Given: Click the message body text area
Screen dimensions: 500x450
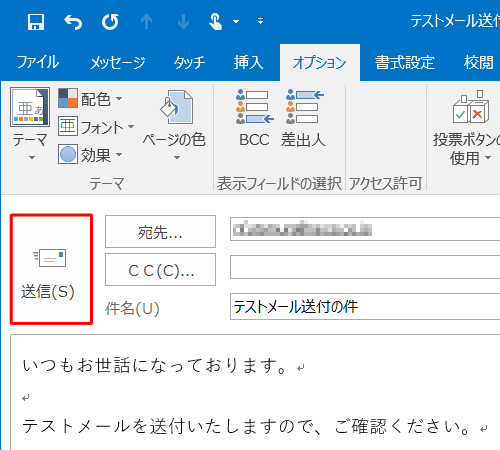Looking at the screenshot, I should (255, 392).
